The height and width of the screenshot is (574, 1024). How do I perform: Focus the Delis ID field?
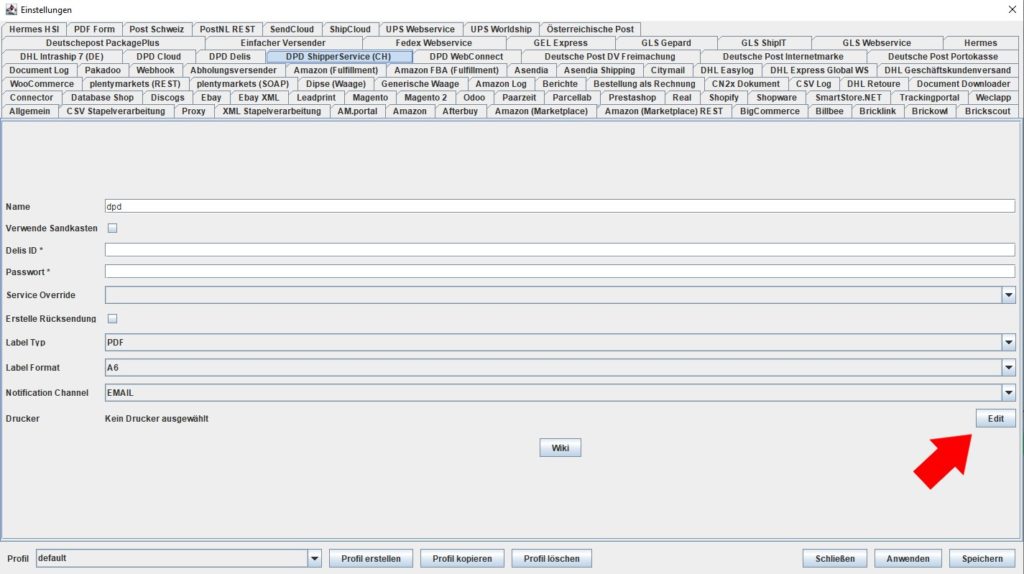(560, 250)
